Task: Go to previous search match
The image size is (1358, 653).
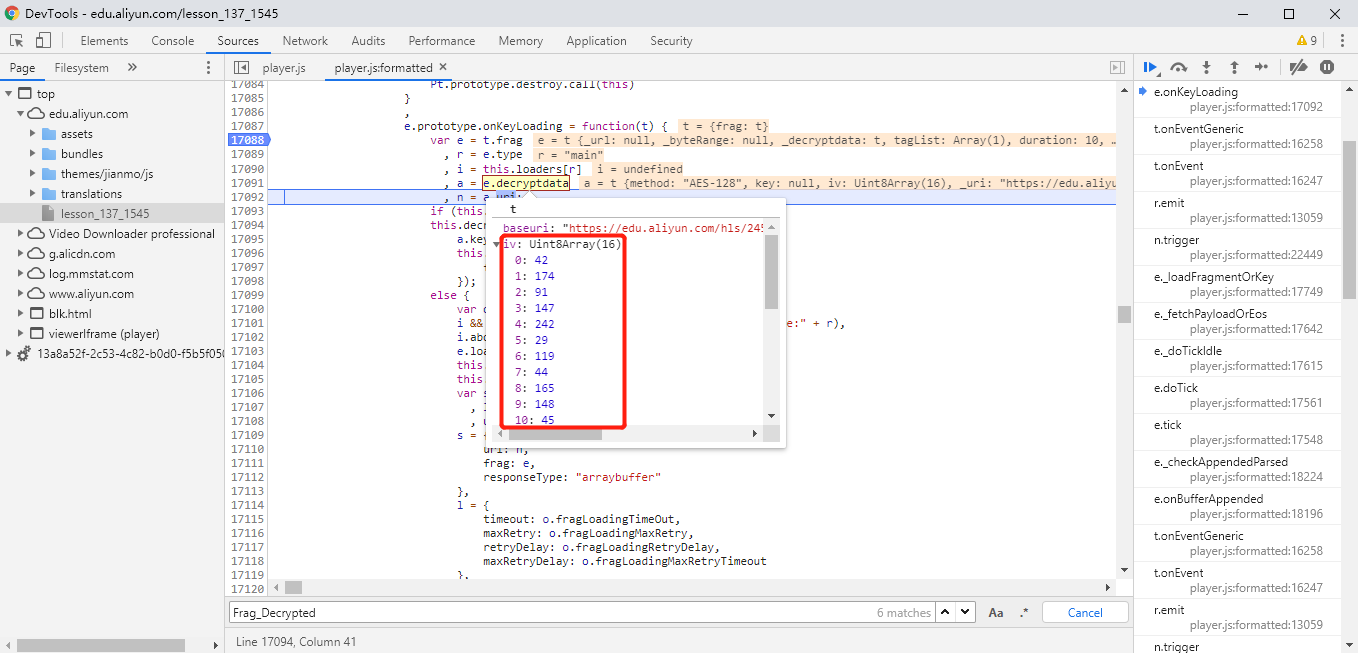Action: tap(945, 612)
